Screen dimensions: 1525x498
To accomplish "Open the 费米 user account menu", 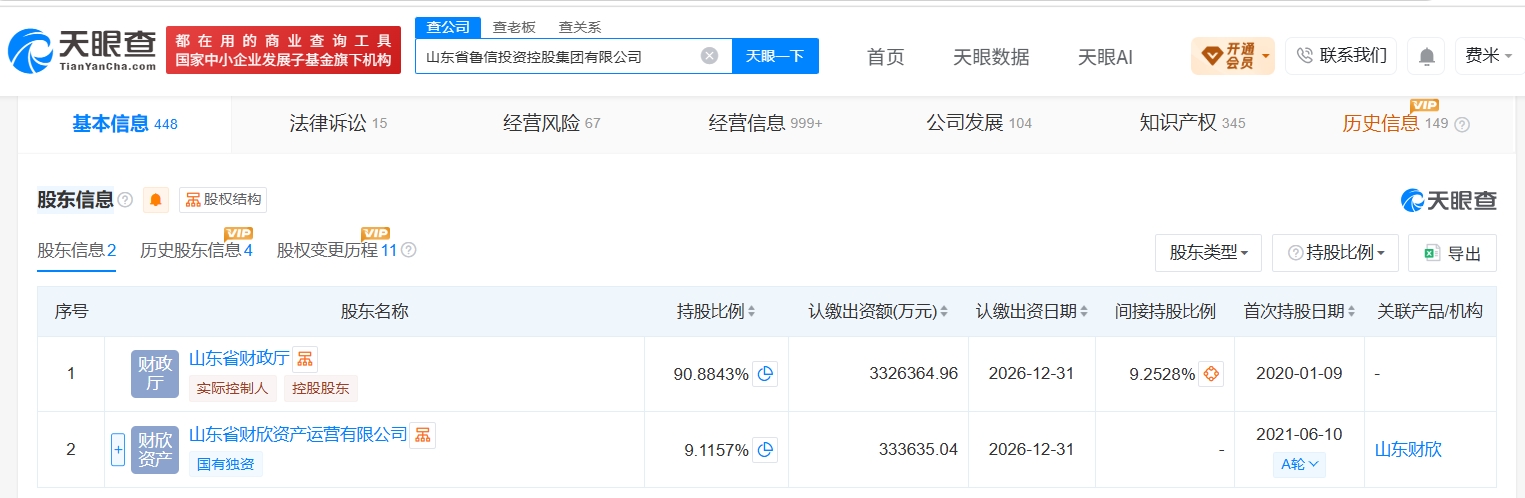I will pyautogui.click(x=1490, y=56).
